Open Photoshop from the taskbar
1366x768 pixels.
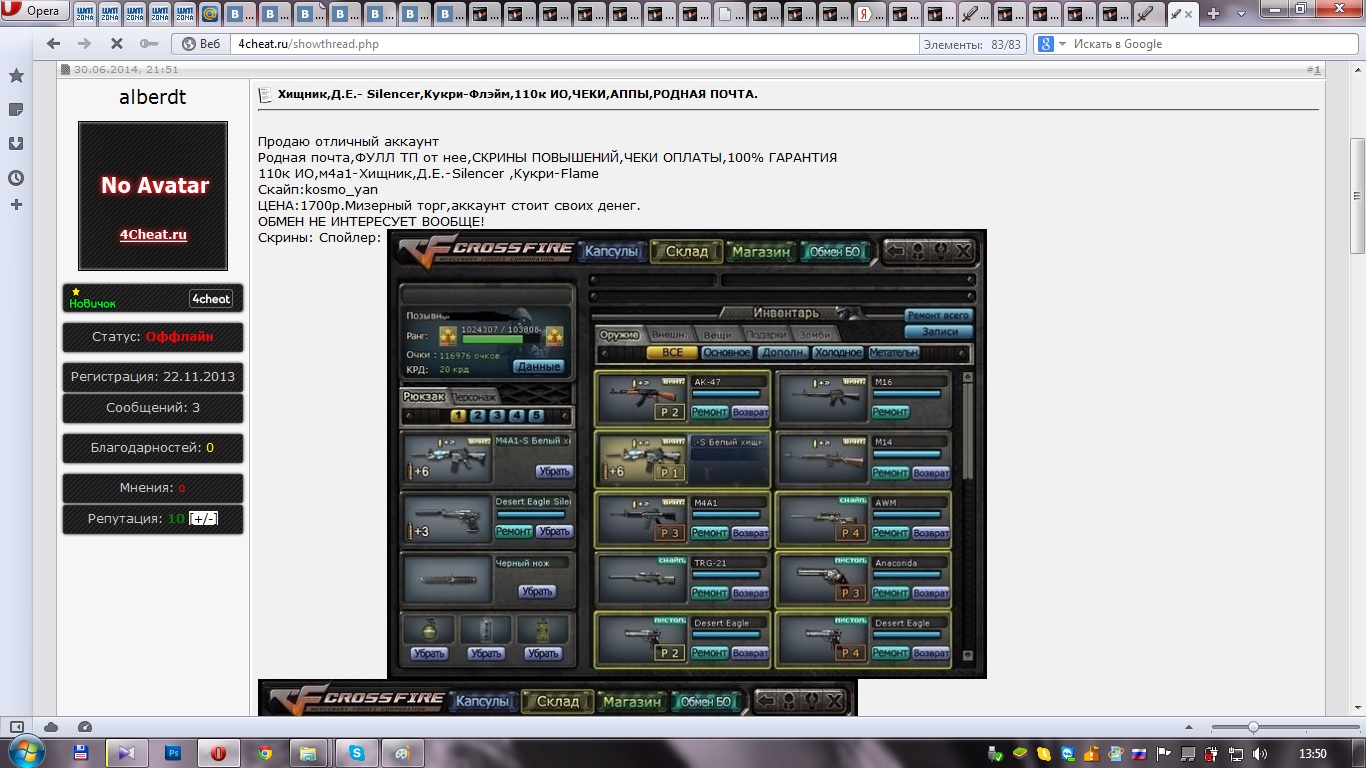click(x=173, y=752)
